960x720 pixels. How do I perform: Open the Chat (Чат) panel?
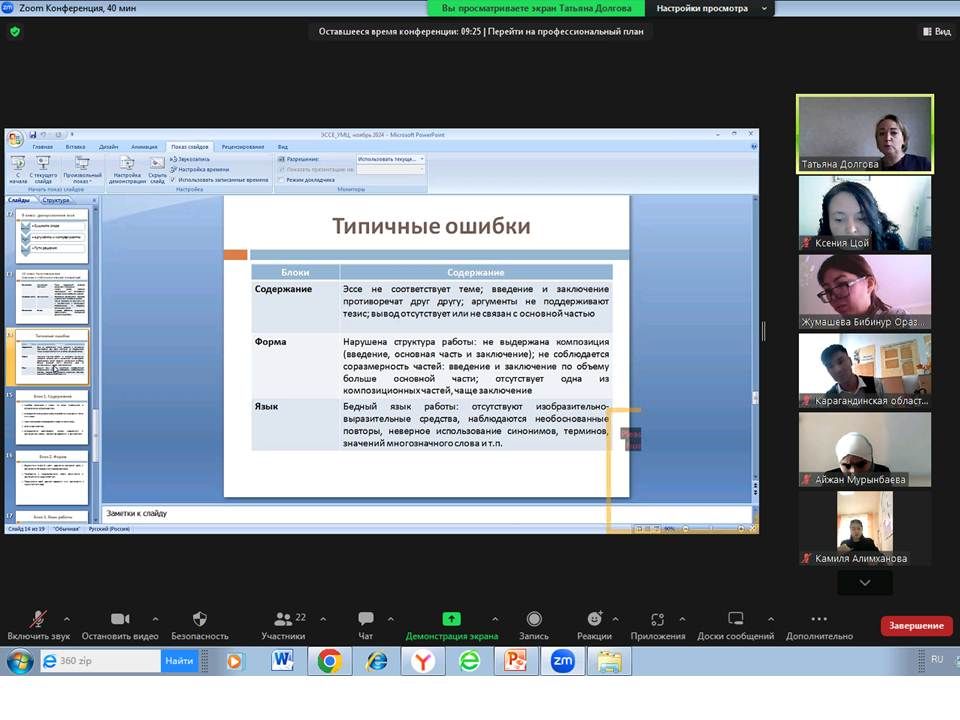365,620
